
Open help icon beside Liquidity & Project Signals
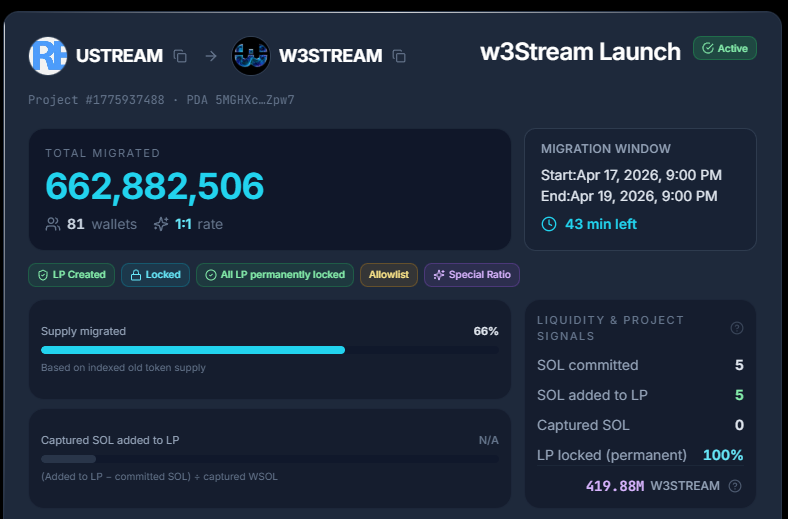737,328
